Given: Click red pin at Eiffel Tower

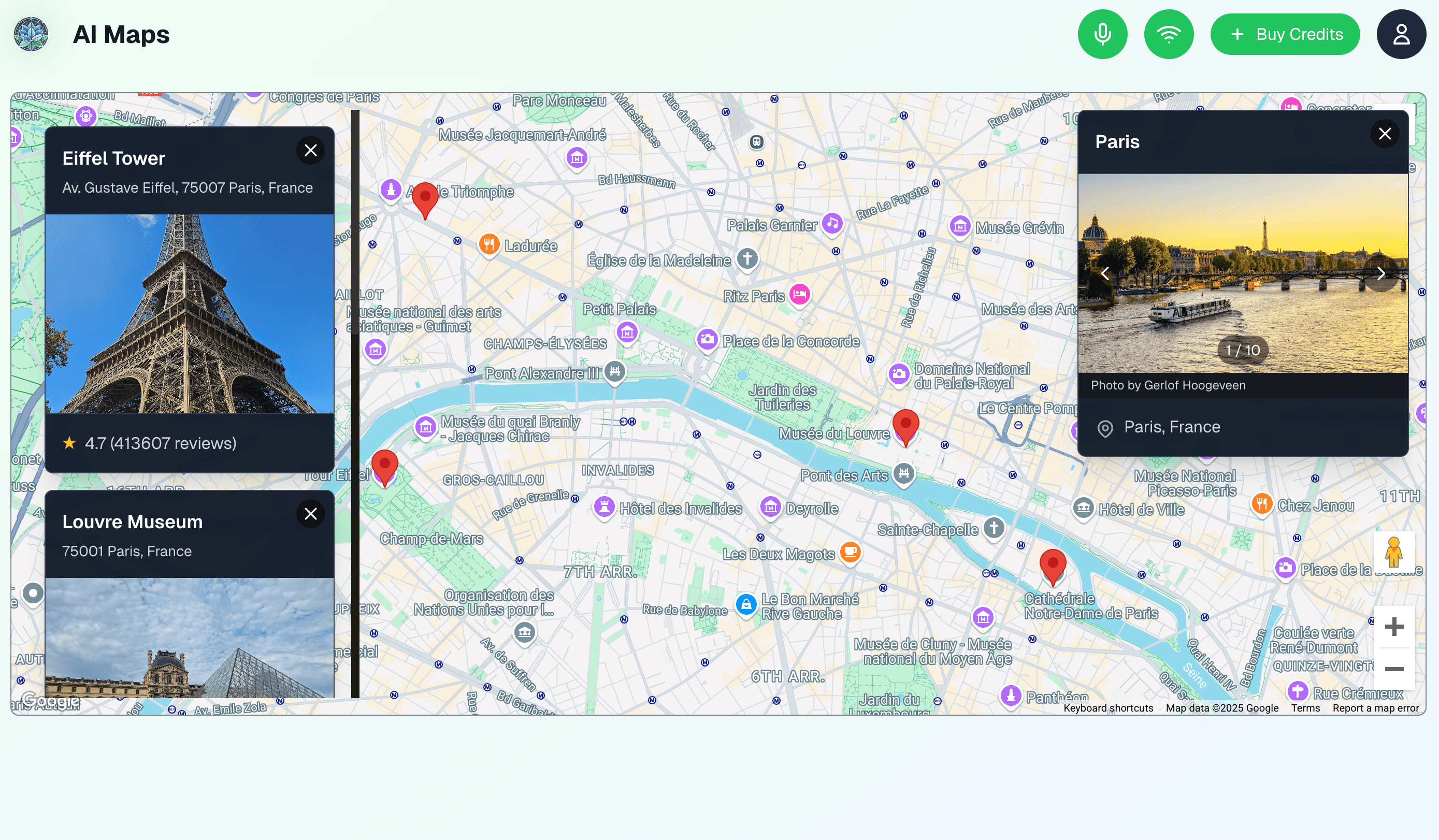Looking at the screenshot, I should (384, 468).
